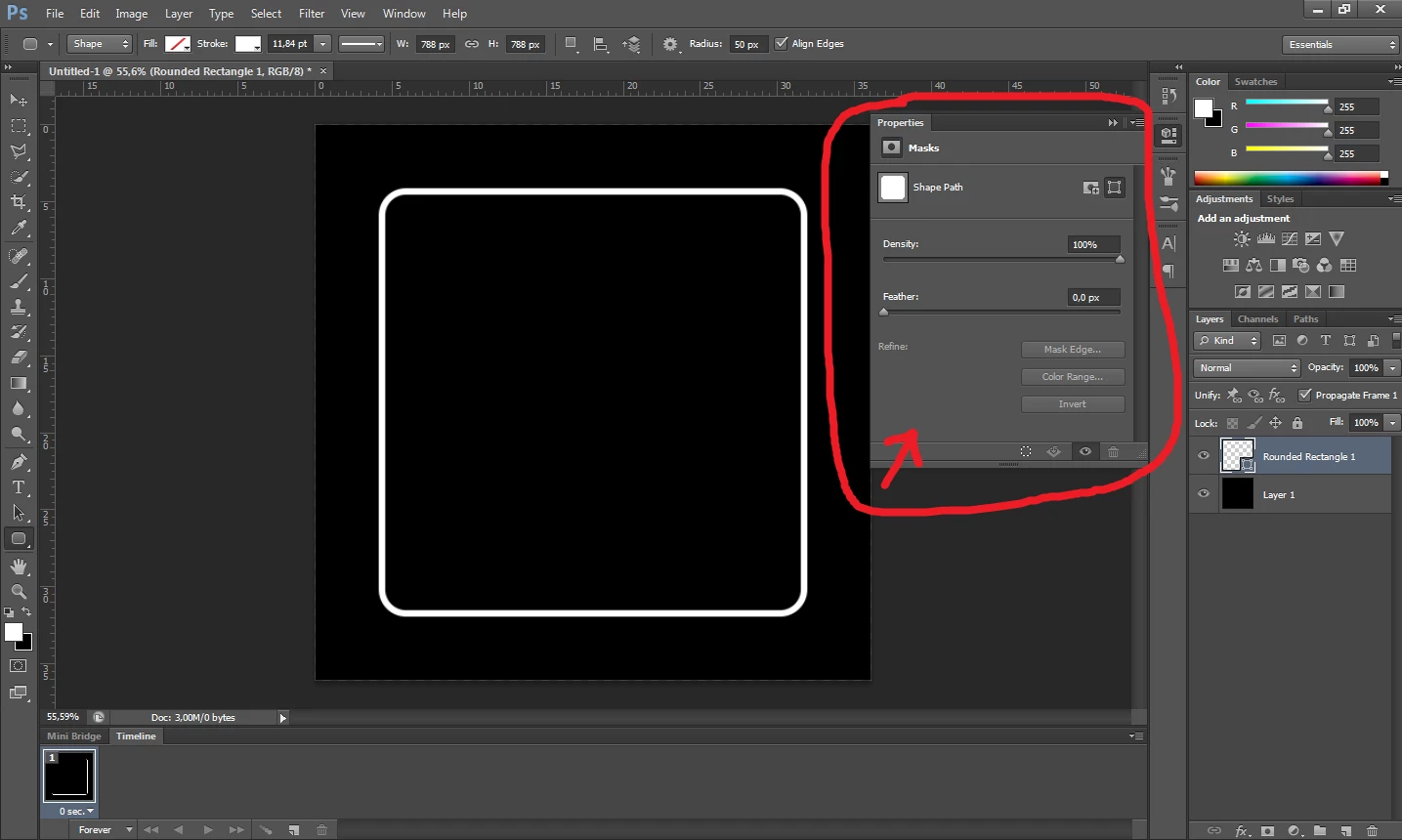Screen dimensions: 1402x840
Task: Open the layer Opacity dropdown arrow
Action: coord(1392,368)
